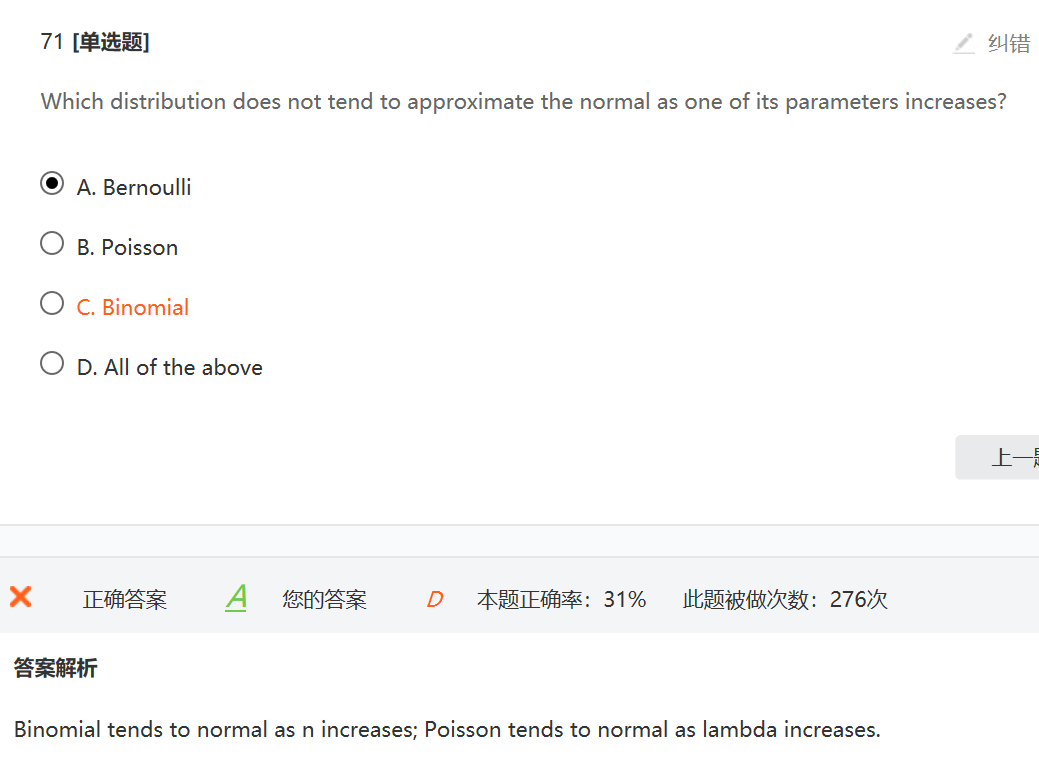
Task: Click the 答案解析 section heading
Action: (x=56, y=668)
